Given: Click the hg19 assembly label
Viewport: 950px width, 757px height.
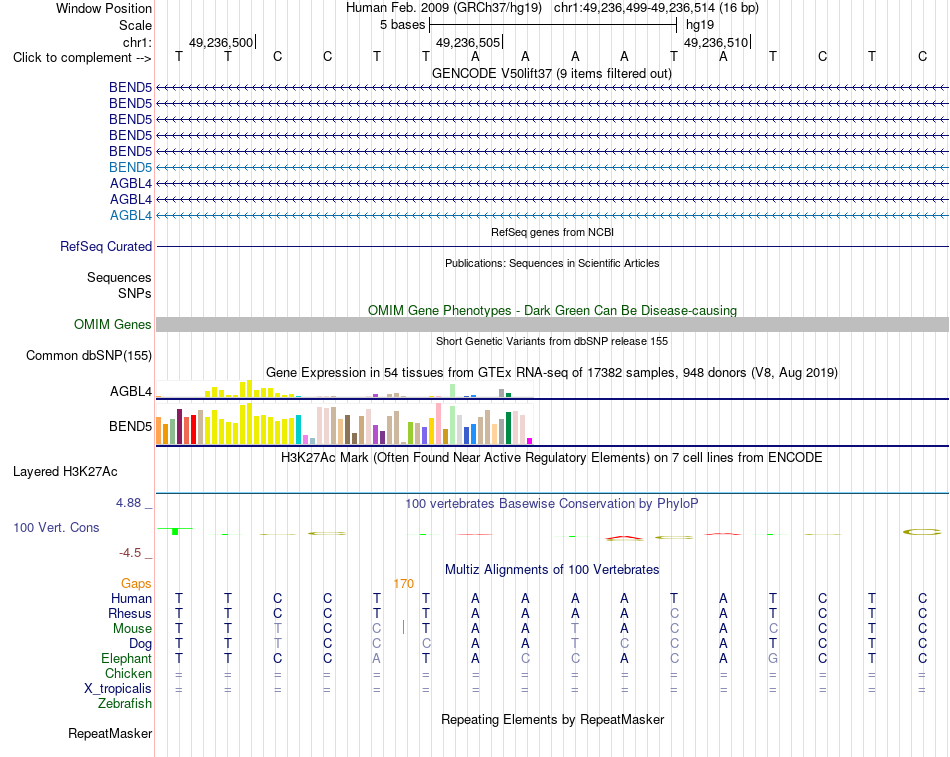Looking at the screenshot, I should (x=700, y=25).
